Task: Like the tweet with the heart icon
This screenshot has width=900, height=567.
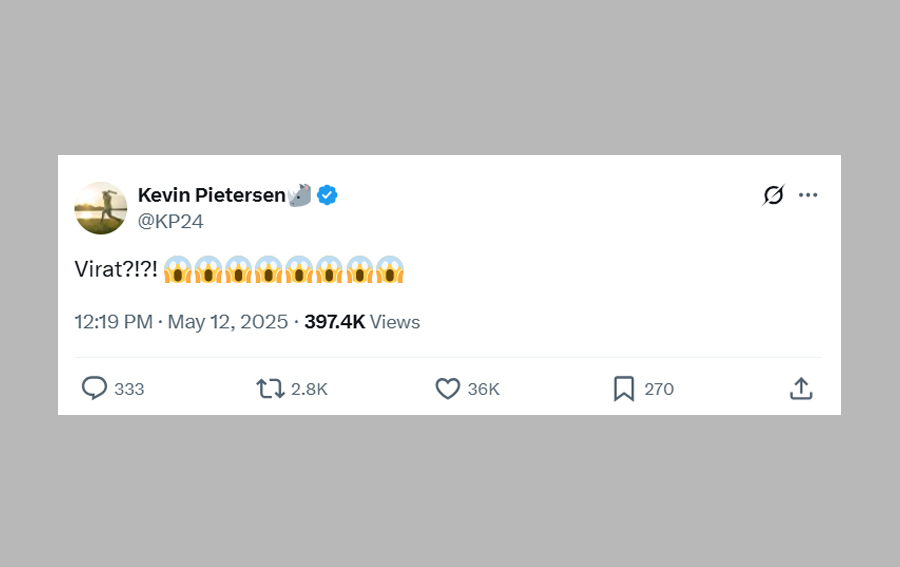Action: pos(448,388)
